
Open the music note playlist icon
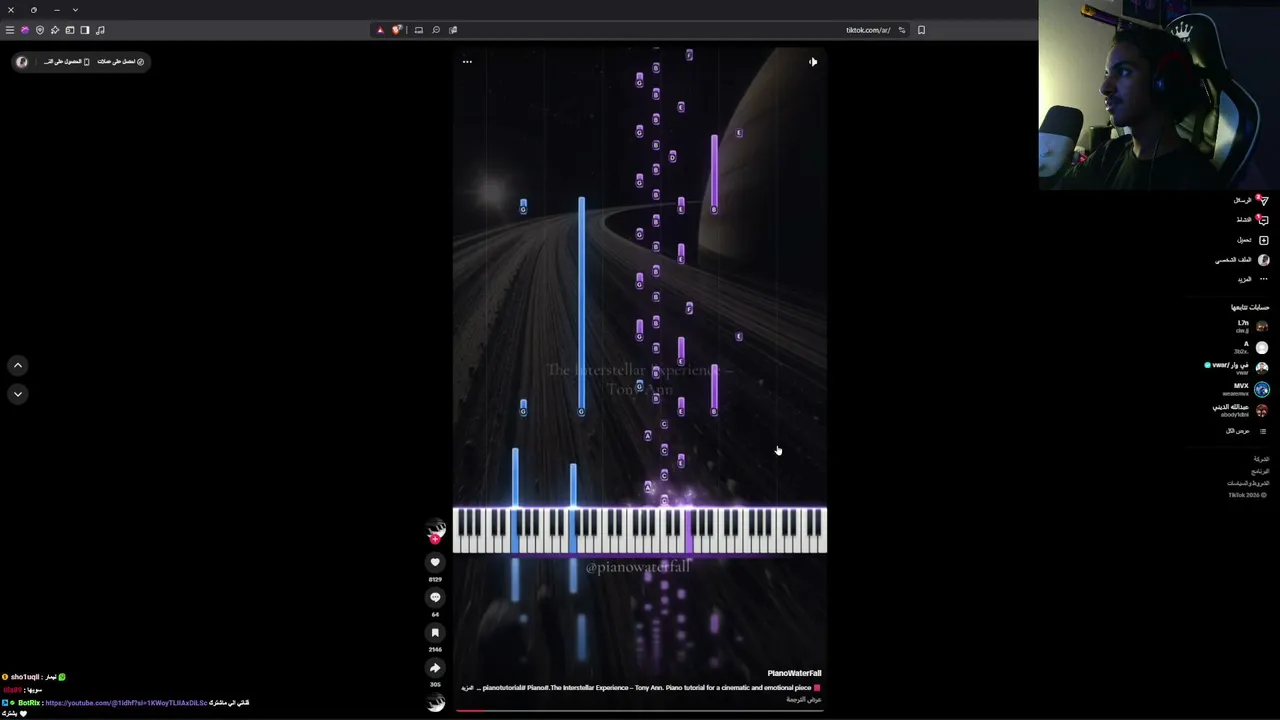coord(100,30)
